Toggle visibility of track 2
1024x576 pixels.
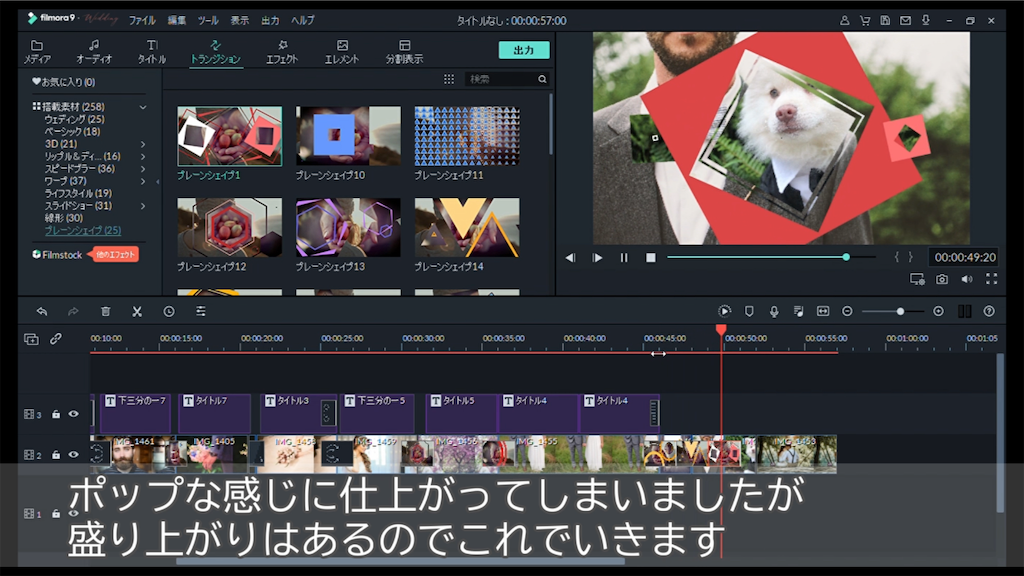click(x=73, y=455)
